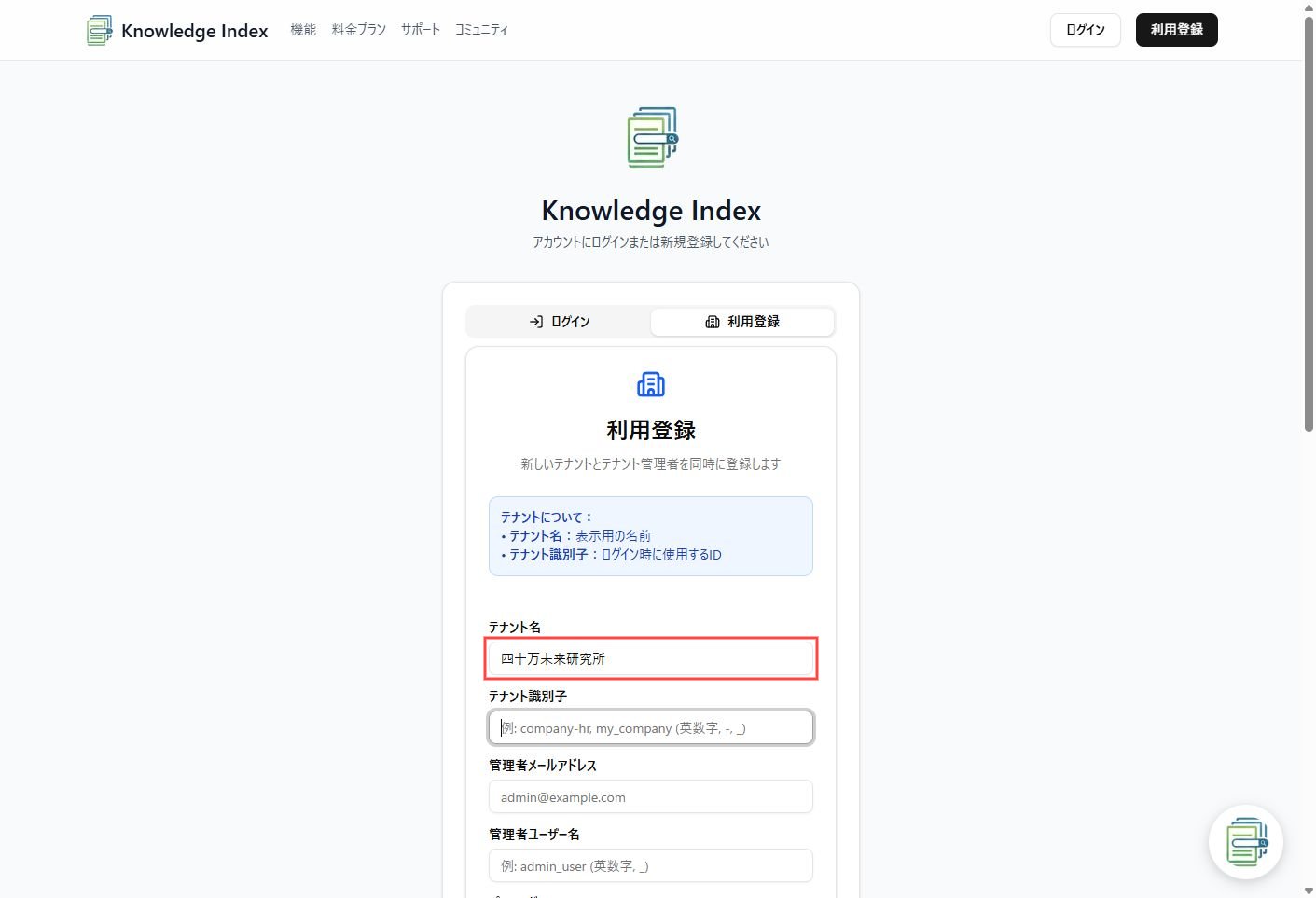Click the page vertical scrollbar thumb
This screenshot has height=898, width=1316.
click(1309, 224)
